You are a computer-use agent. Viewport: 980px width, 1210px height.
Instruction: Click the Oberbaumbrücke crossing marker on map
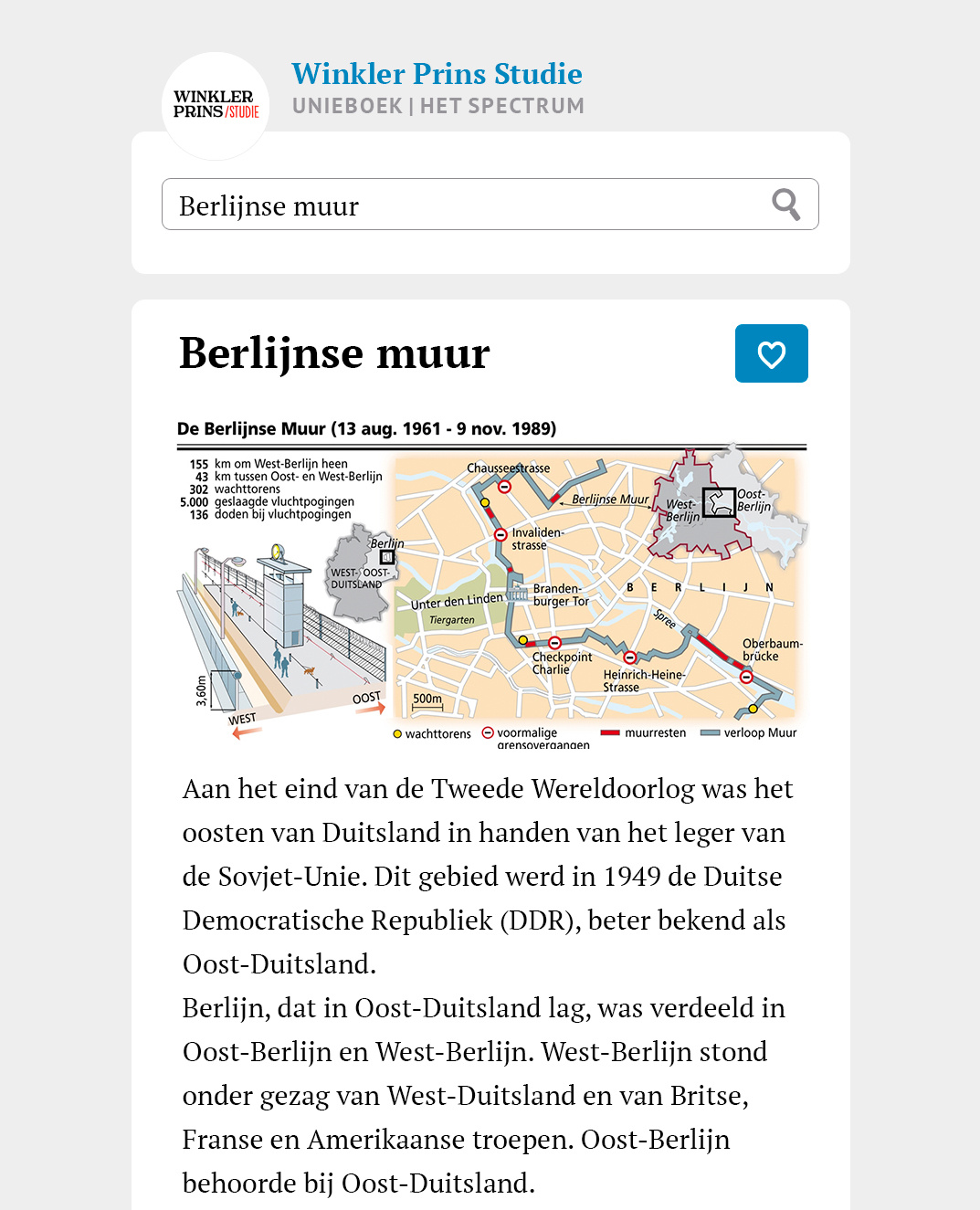[746, 677]
